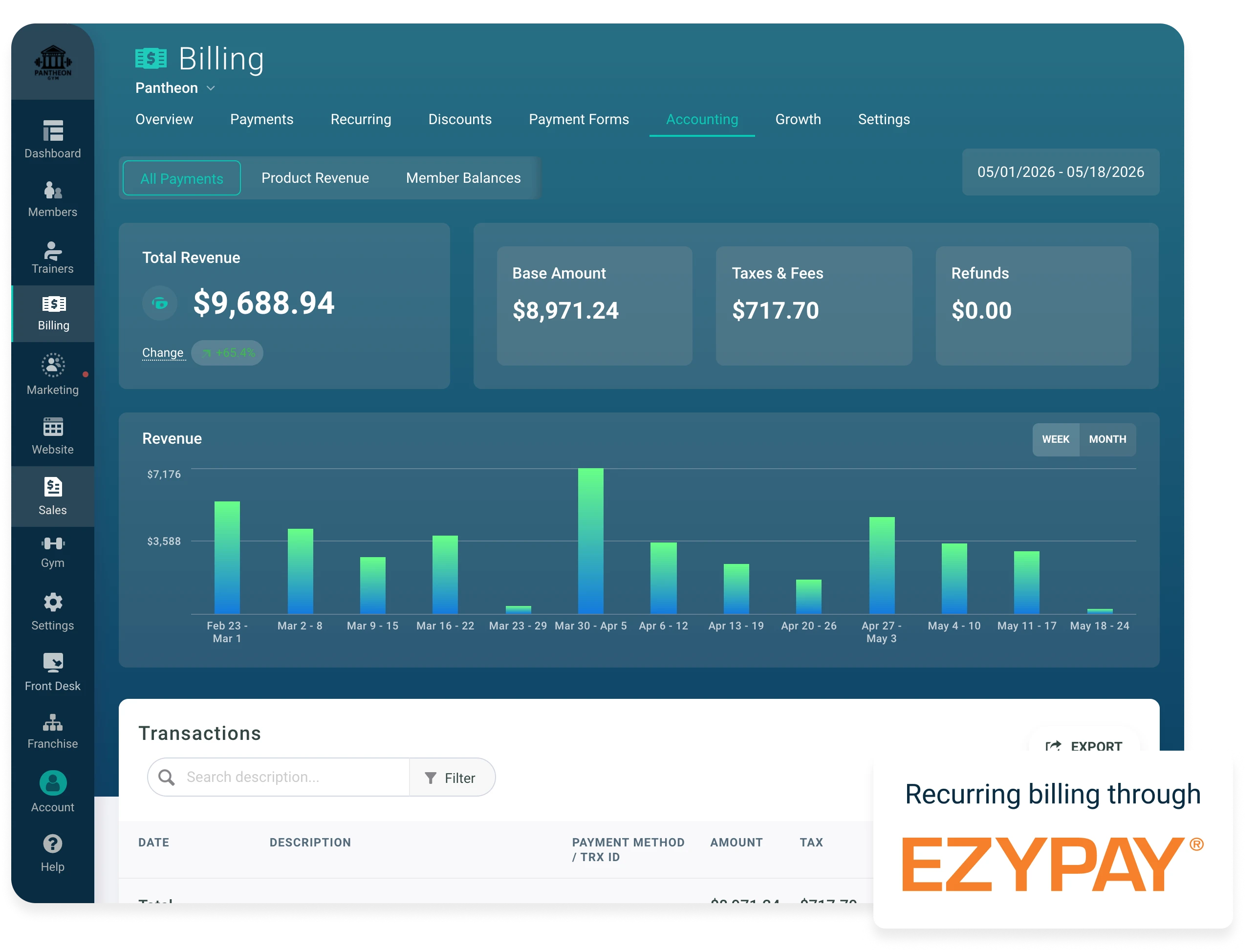Click the Change link under Total Revenue
Screen dimensions: 1257x952
coord(163,353)
